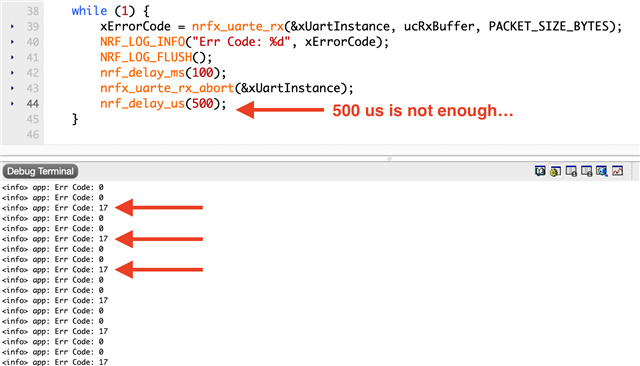This screenshot has height=366, width=640.
Task: Click the toolbar grip beside the graph icon
Action: 632,171
